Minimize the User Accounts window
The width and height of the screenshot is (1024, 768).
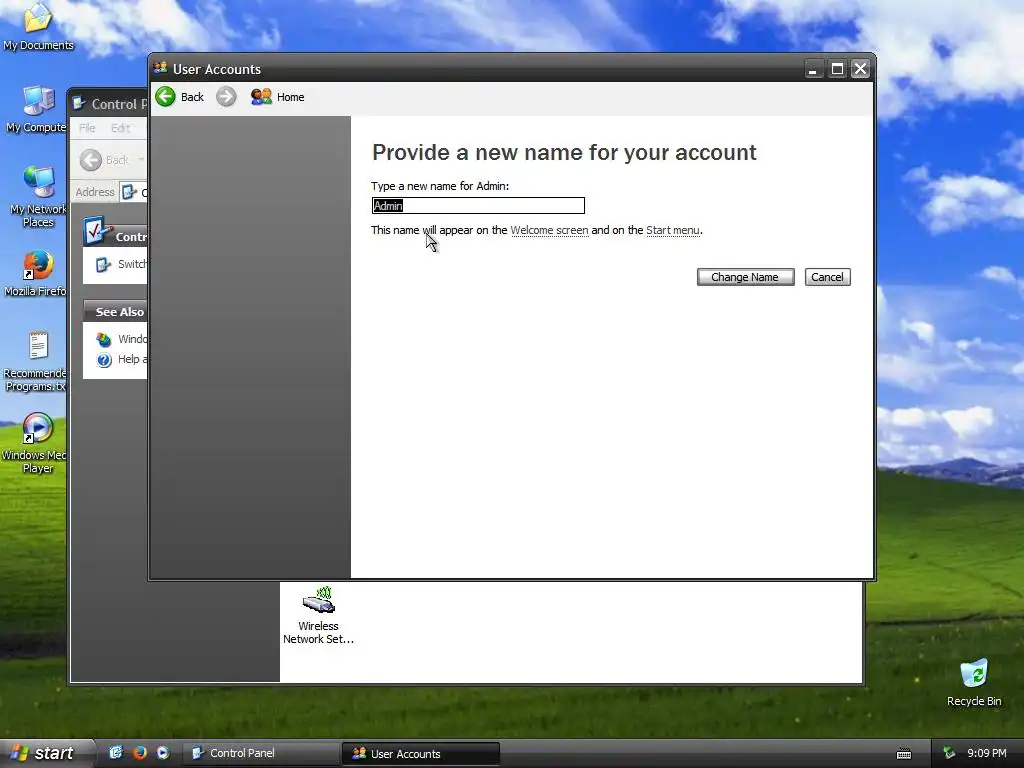[813, 69]
